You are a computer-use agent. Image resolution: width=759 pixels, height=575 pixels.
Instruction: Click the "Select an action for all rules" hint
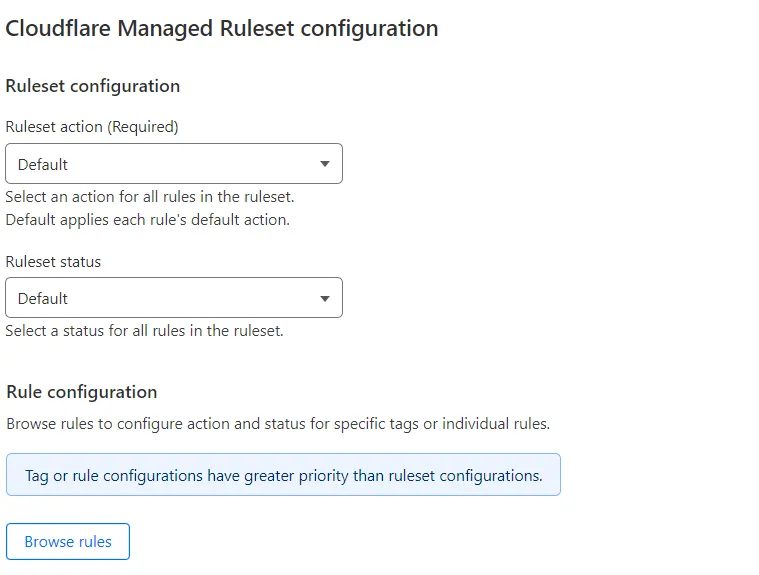149,197
